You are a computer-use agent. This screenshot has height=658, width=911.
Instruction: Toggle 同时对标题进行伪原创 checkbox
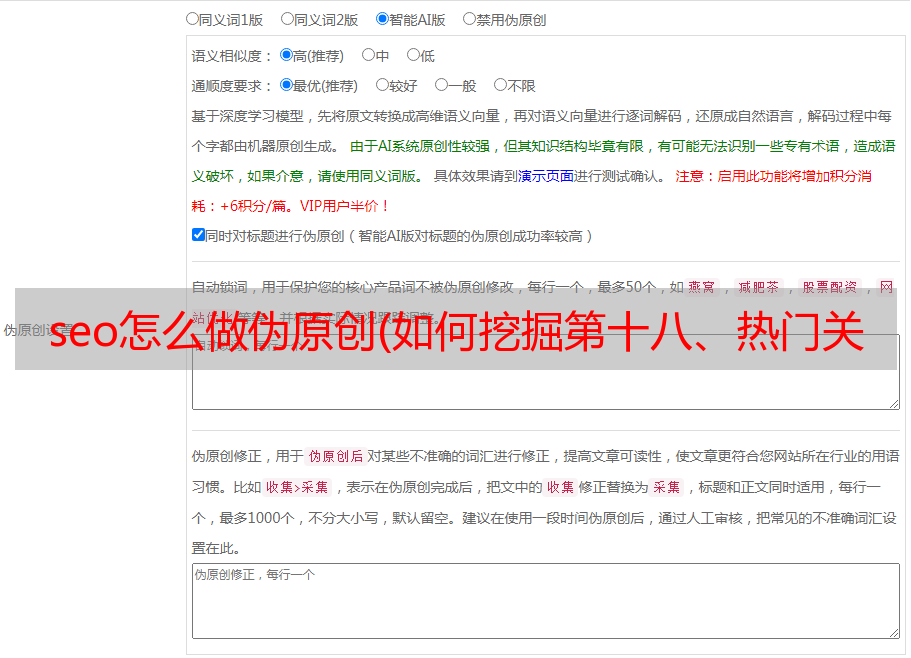pos(198,235)
